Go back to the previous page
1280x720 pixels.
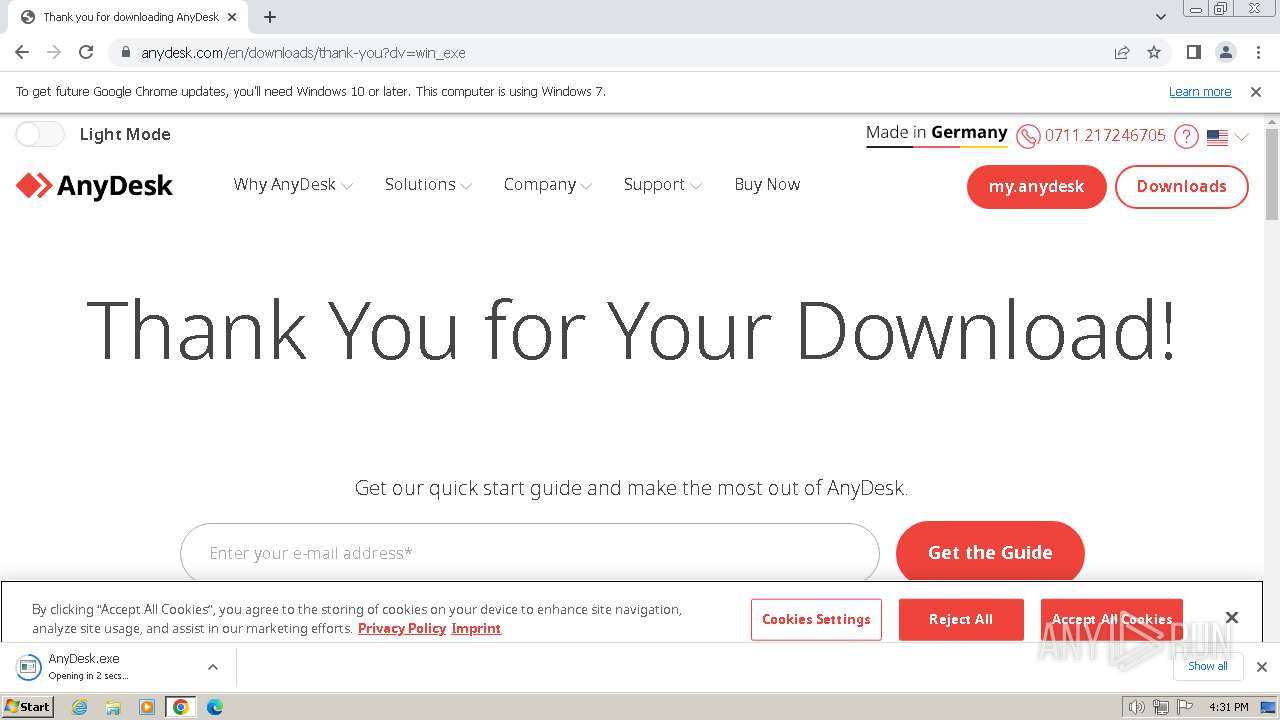[22, 53]
